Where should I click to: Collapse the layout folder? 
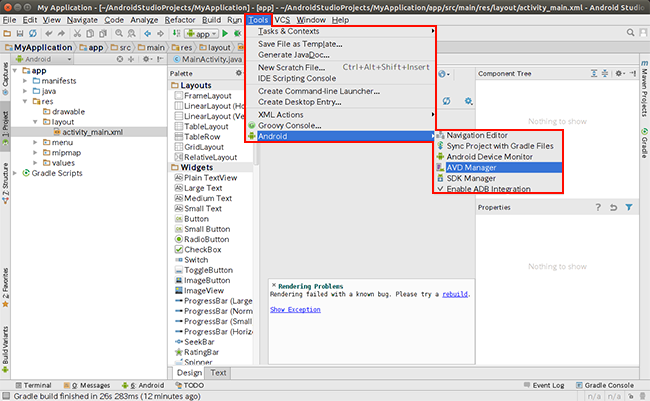click(35, 122)
